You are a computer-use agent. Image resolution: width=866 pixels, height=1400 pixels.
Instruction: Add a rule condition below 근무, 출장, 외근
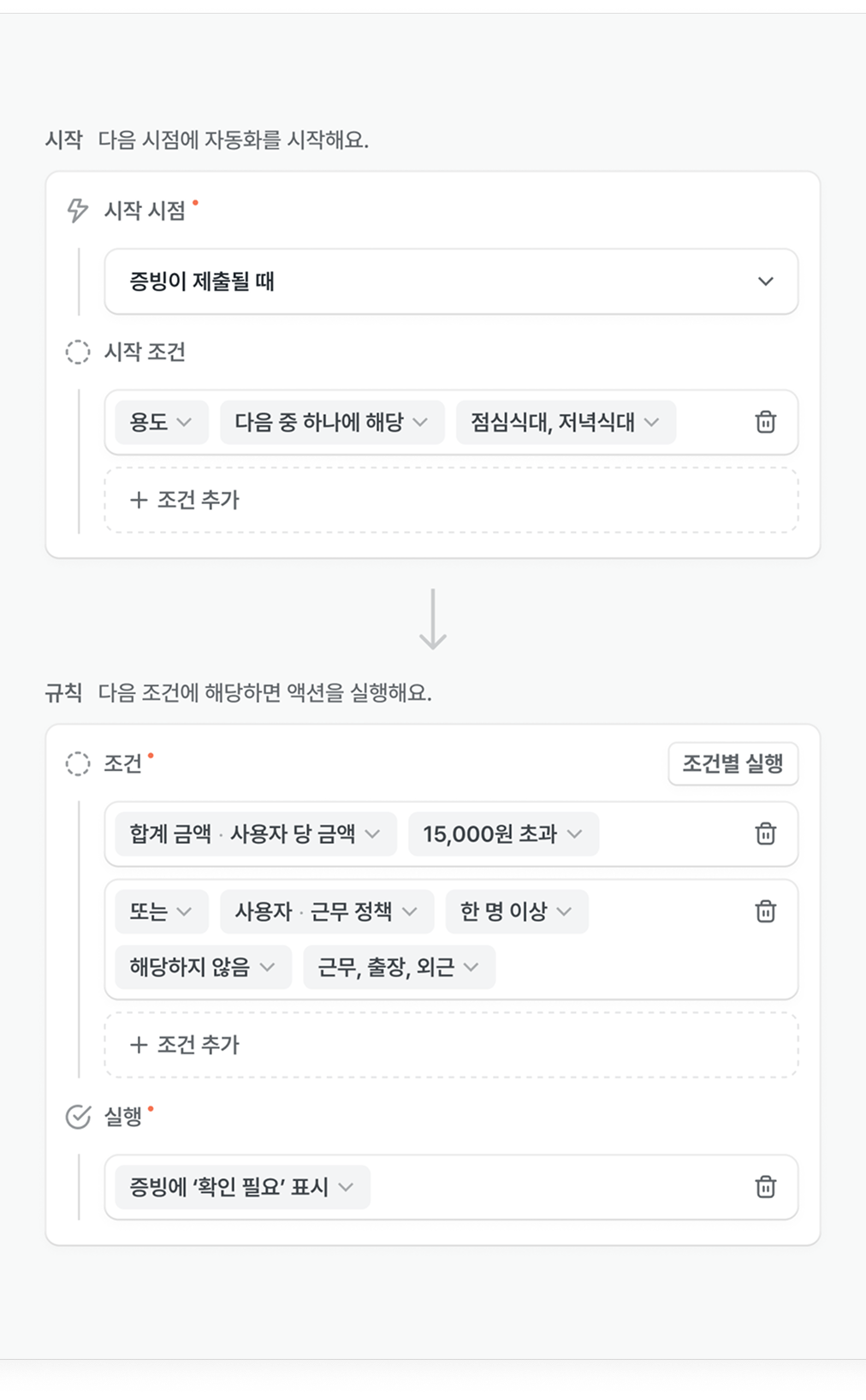pyautogui.click(x=451, y=1045)
